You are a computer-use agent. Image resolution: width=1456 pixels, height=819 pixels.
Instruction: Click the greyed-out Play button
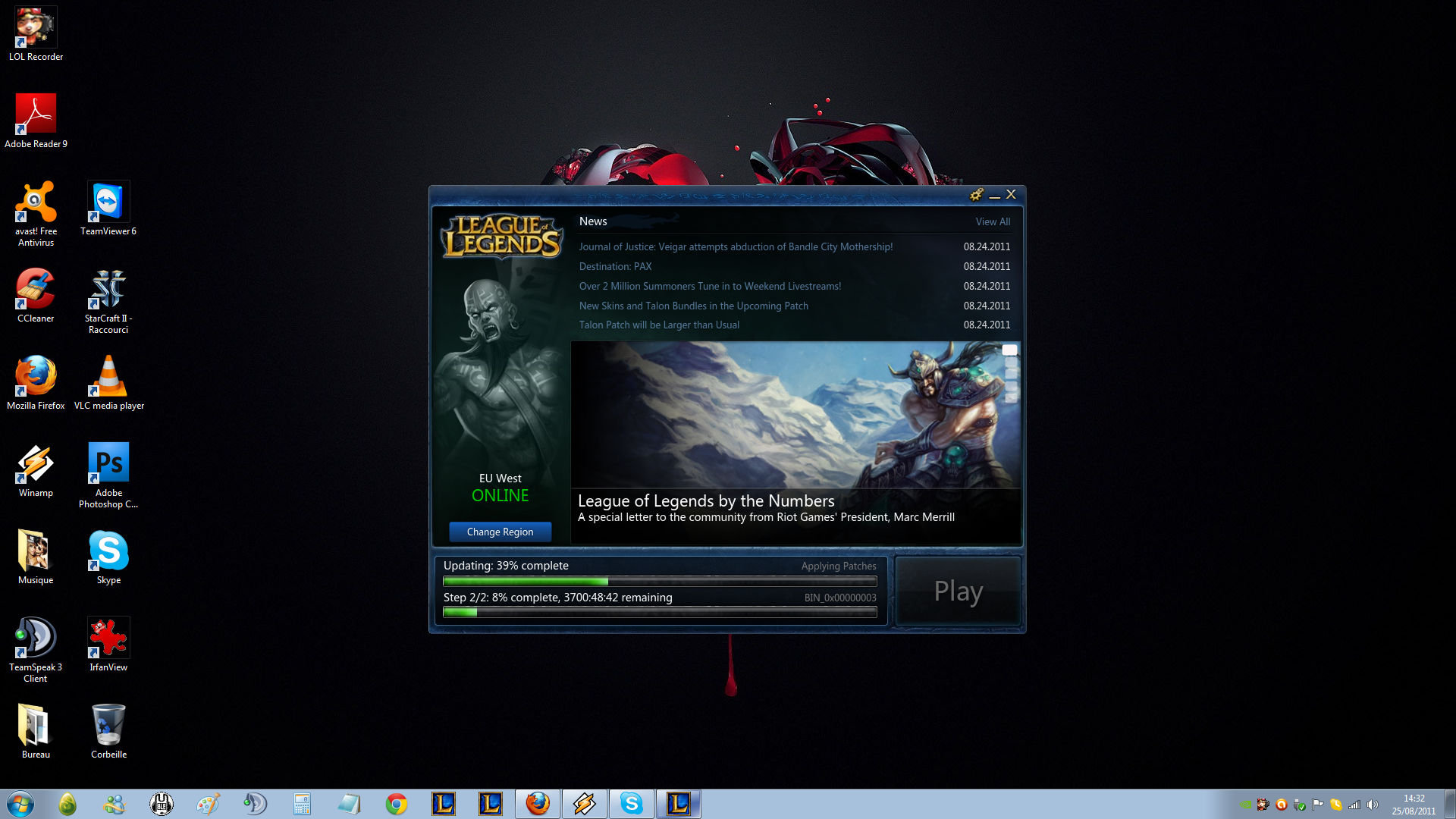[959, 591]
